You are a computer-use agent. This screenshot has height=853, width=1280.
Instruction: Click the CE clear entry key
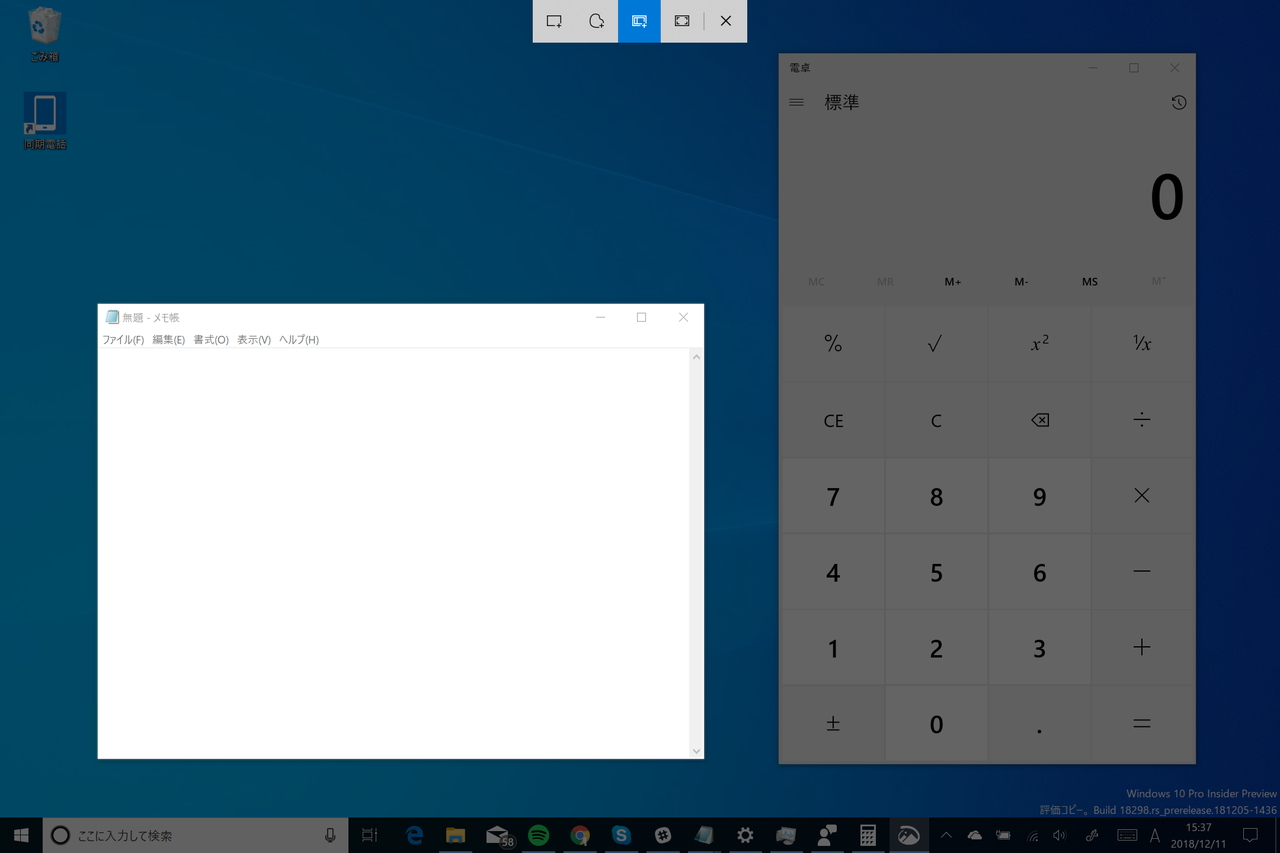833,420
